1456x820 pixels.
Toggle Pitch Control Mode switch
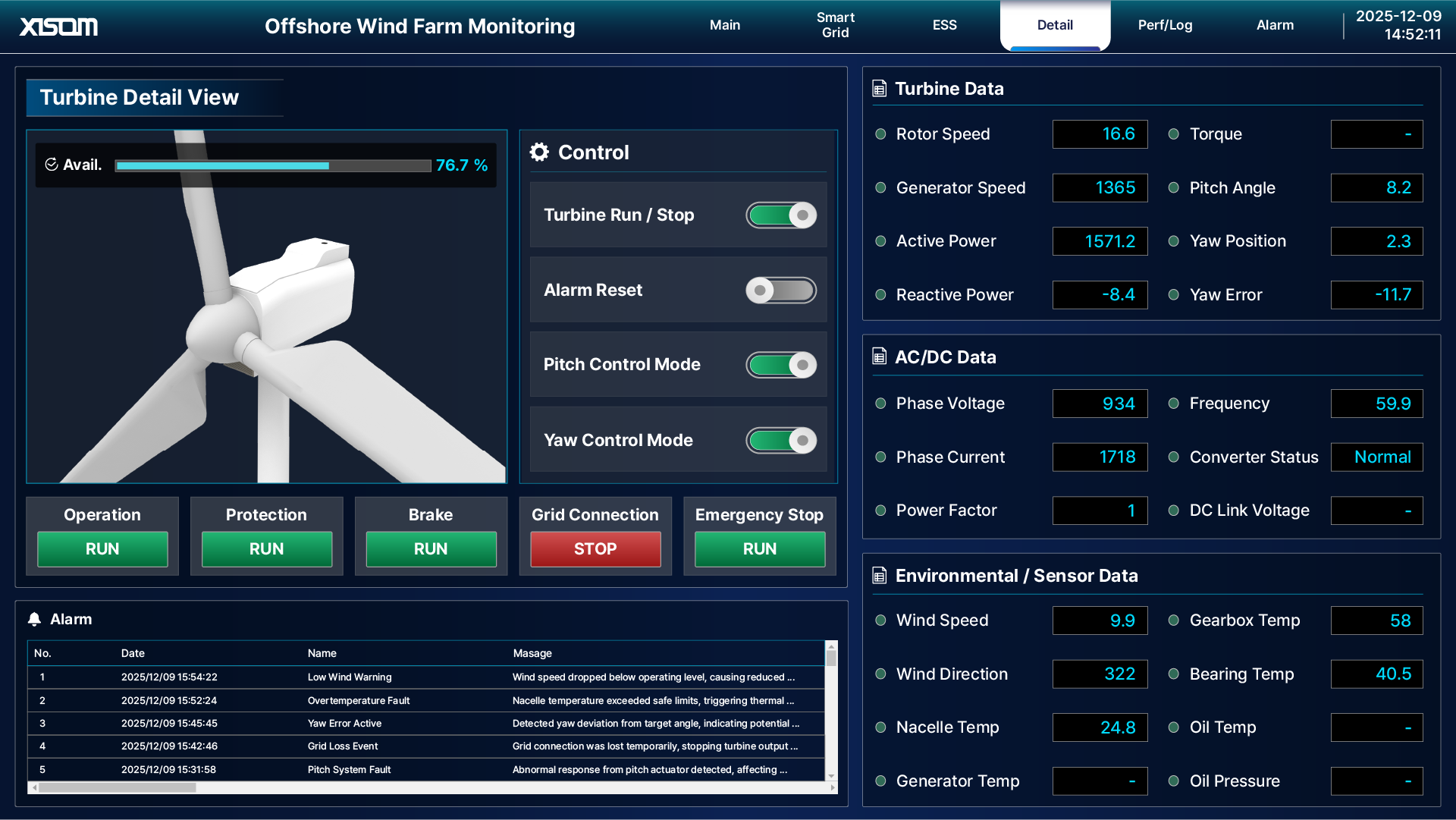click(781, 365)
